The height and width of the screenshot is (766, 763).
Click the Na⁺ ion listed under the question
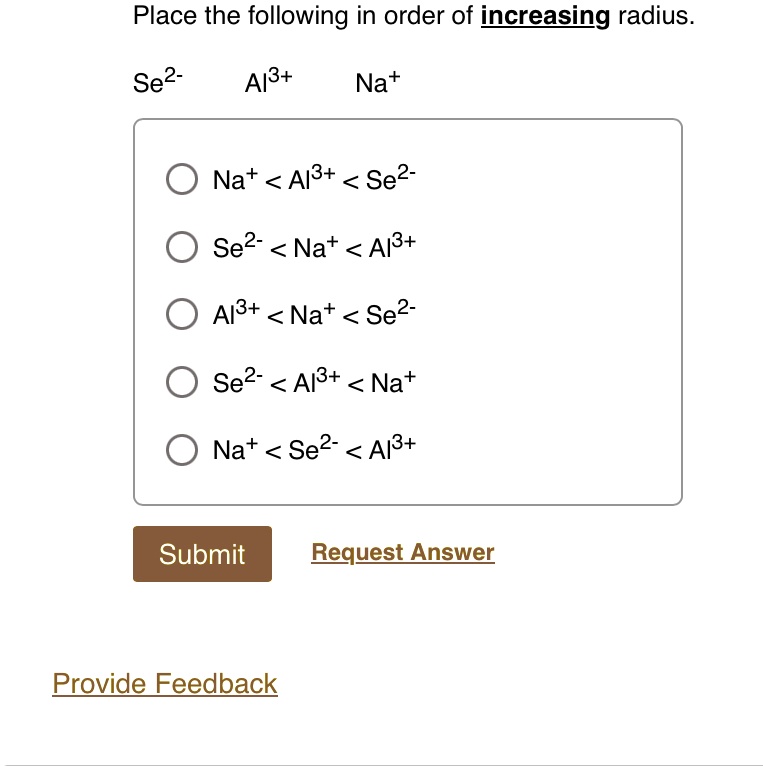378,82
